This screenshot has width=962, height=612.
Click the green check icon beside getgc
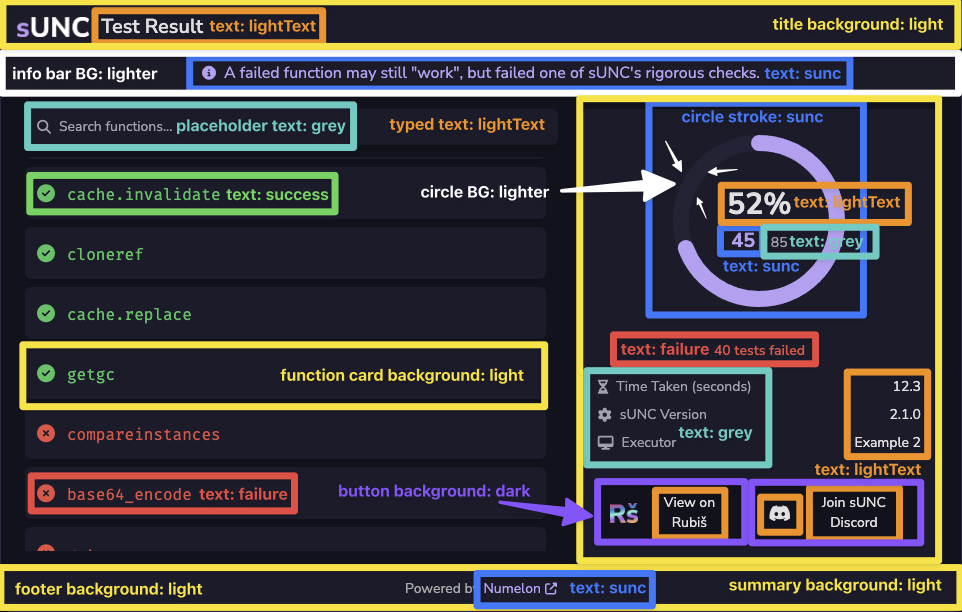click(46, 373)
